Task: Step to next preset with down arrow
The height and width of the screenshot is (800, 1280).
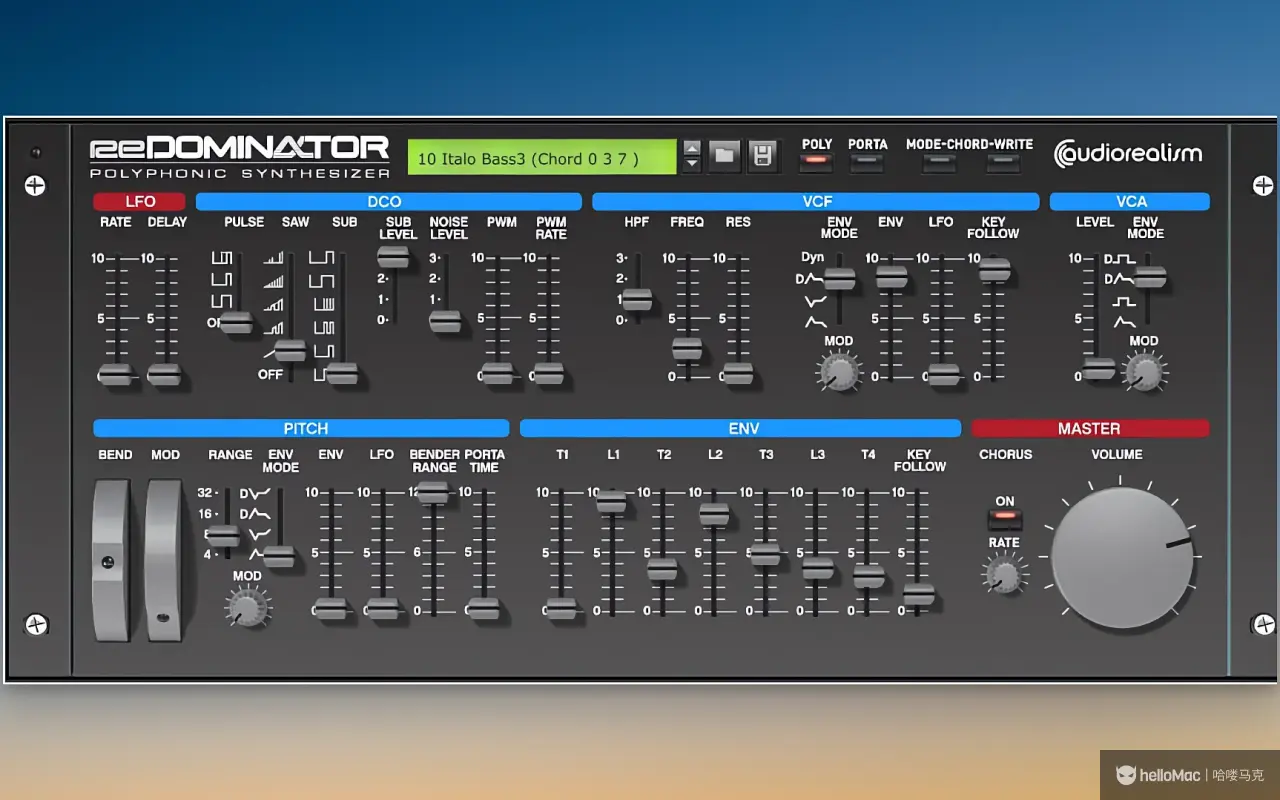Action: 692,164
